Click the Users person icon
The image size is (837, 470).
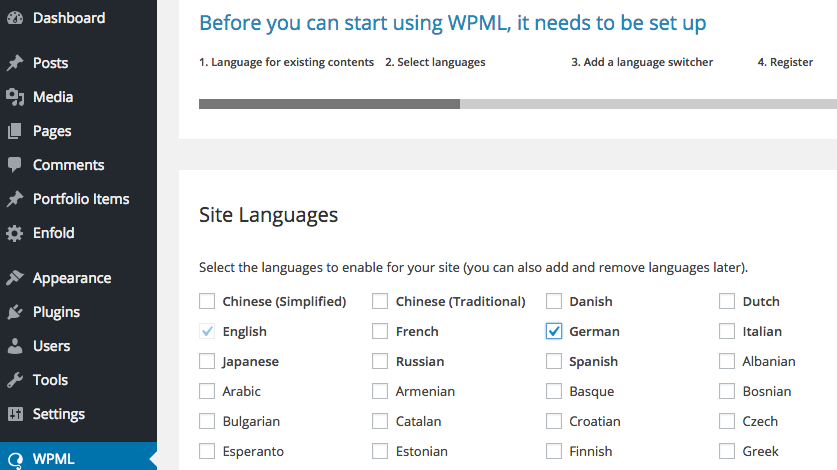pos(15,346)
